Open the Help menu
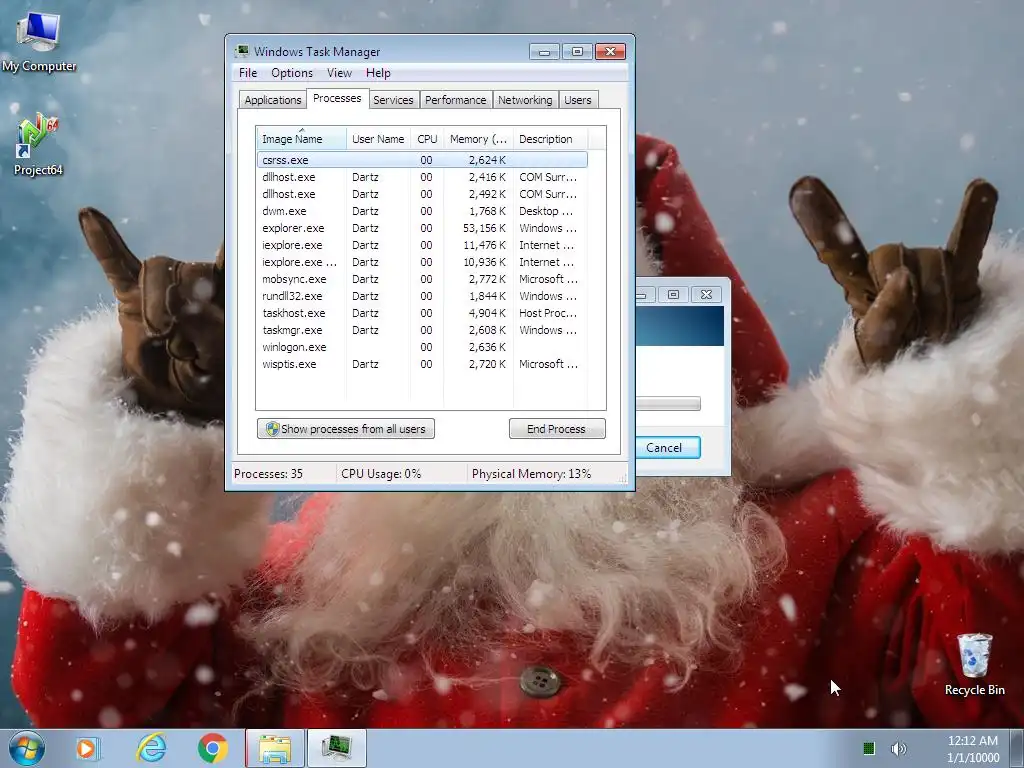 point(378,73)
